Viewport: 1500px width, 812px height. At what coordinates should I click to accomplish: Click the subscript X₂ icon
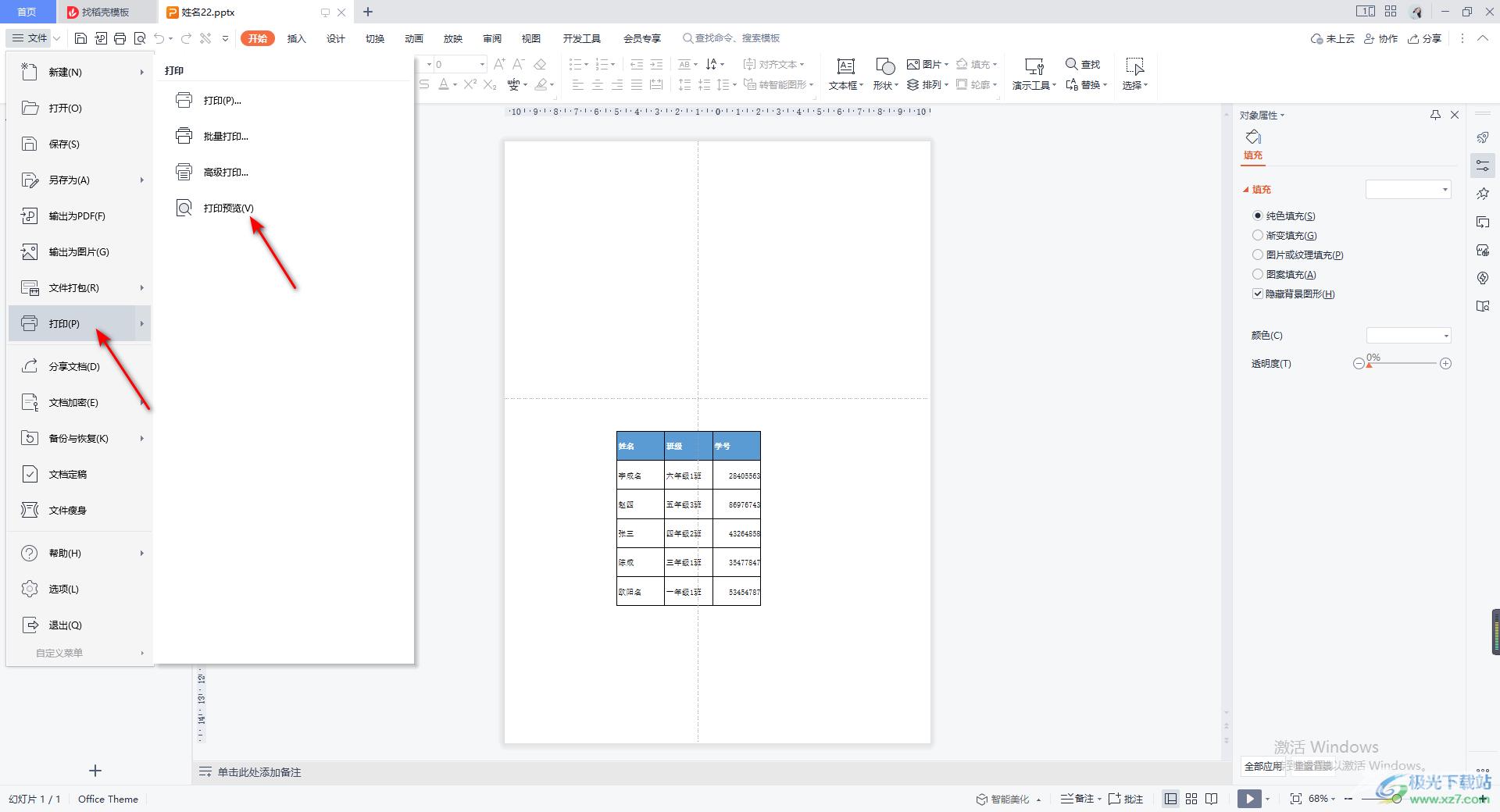(x=490, y=84)
